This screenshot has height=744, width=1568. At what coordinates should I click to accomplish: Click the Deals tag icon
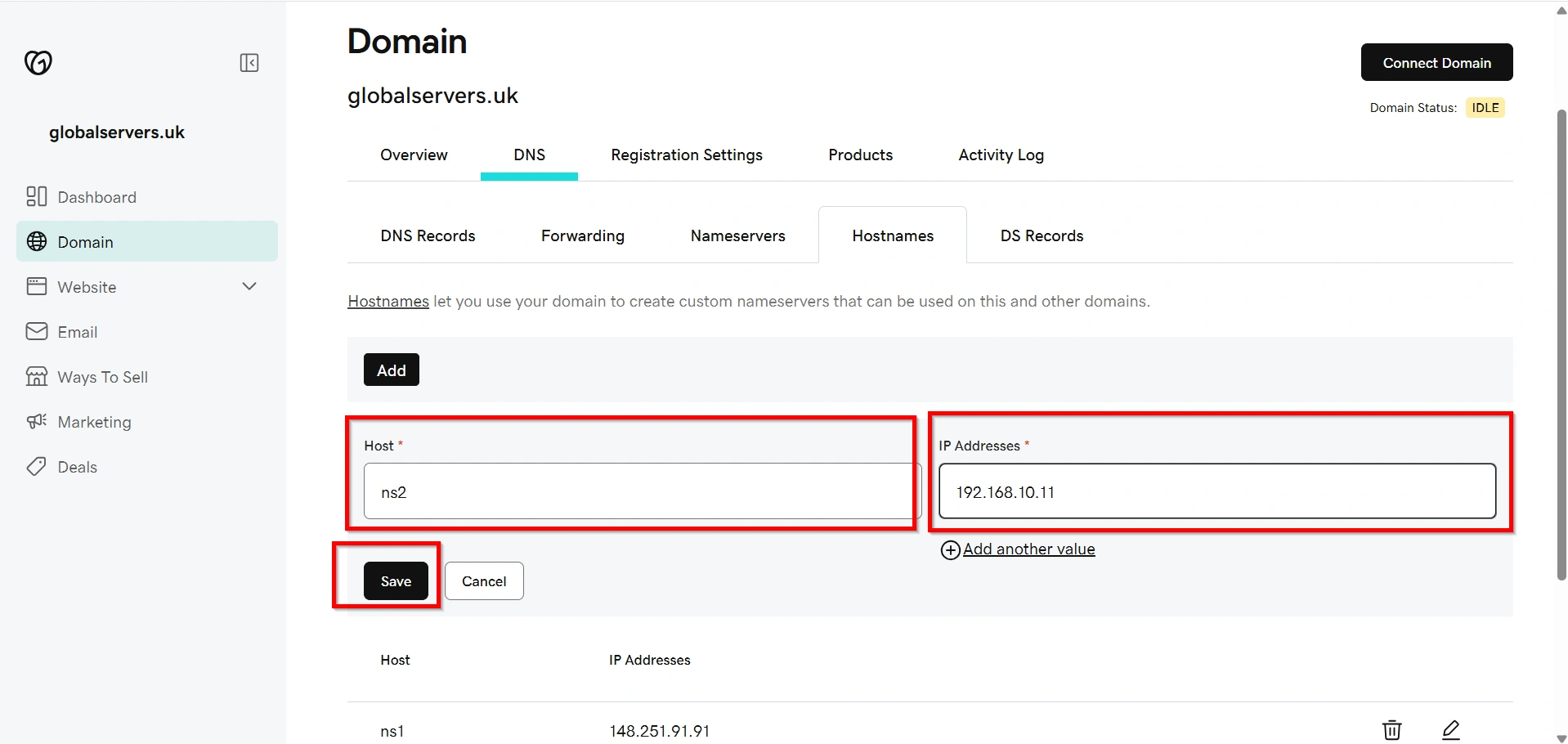coord(37,466)
